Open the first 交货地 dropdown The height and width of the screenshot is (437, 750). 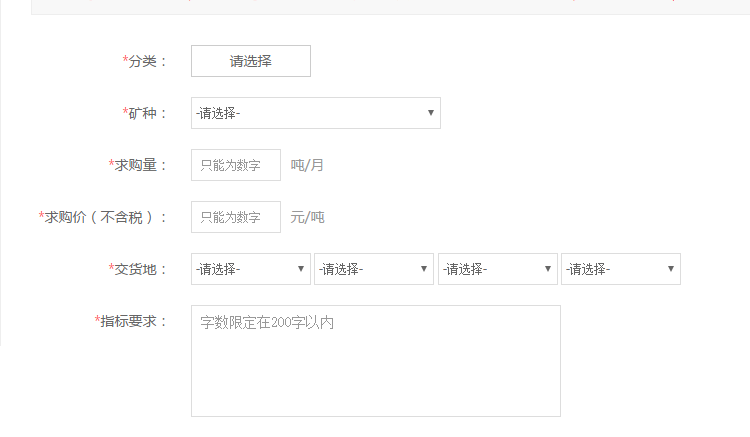point(250,269)
